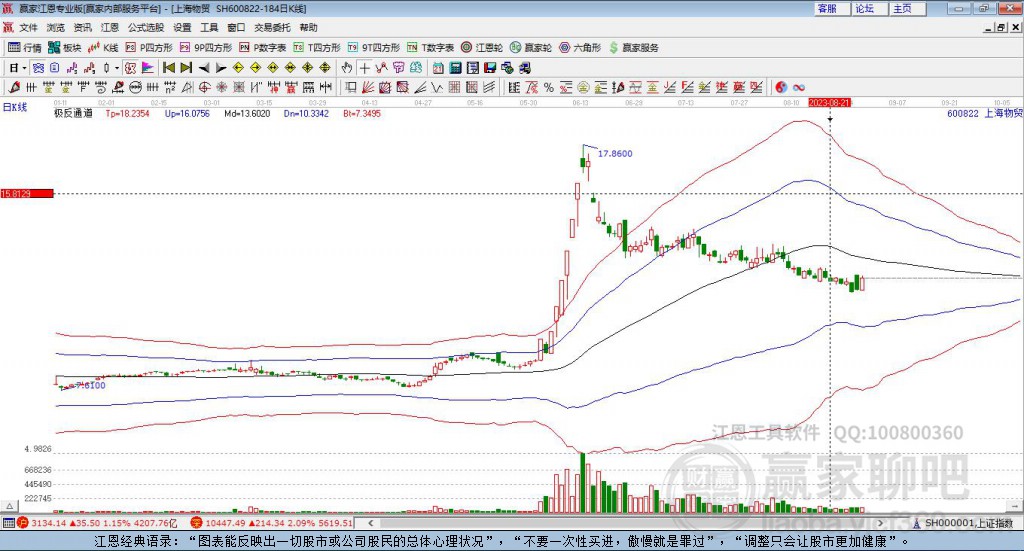Move chart left with black arrow
This screenshot has width=1024, height=551.
click(204, 68)
